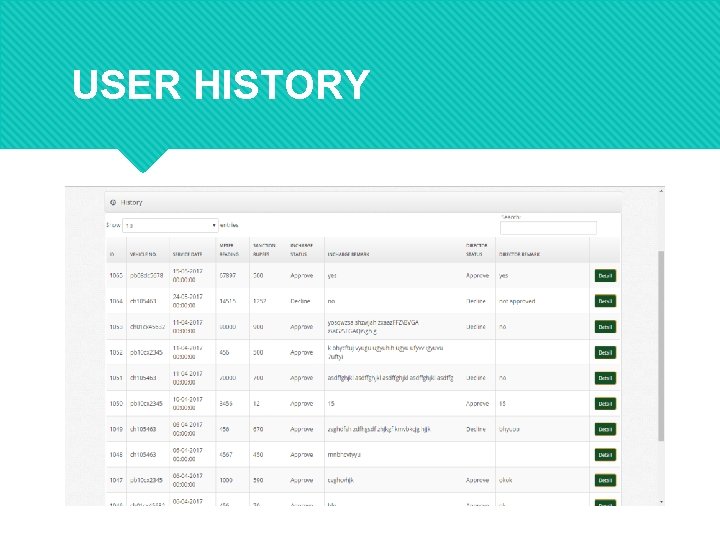Viewport: 720px width, 540px height.
Task: Open Detail for record 1050
Action: (x=605, y=404)
